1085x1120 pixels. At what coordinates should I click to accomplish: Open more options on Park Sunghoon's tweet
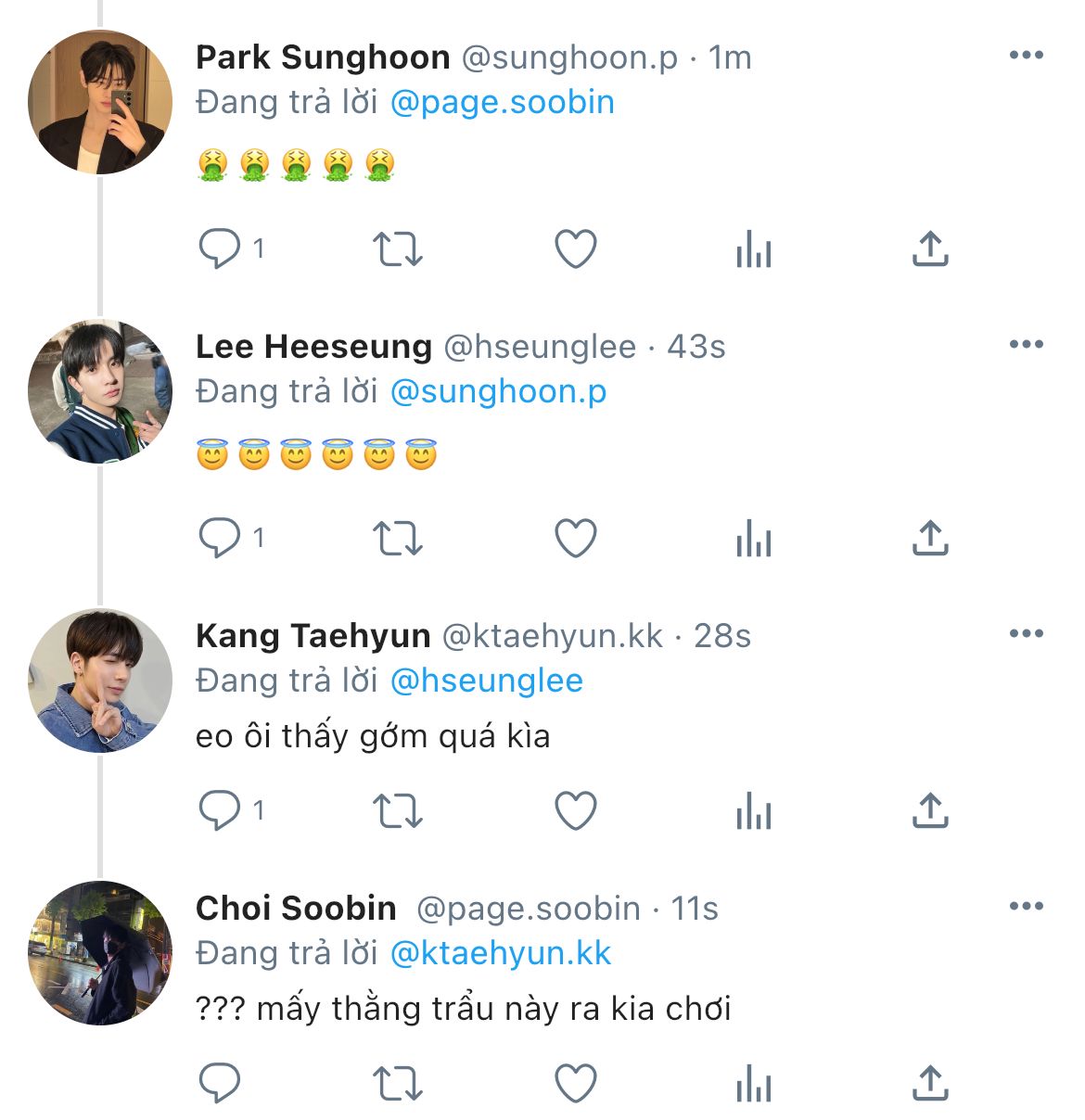(1026, 56)
